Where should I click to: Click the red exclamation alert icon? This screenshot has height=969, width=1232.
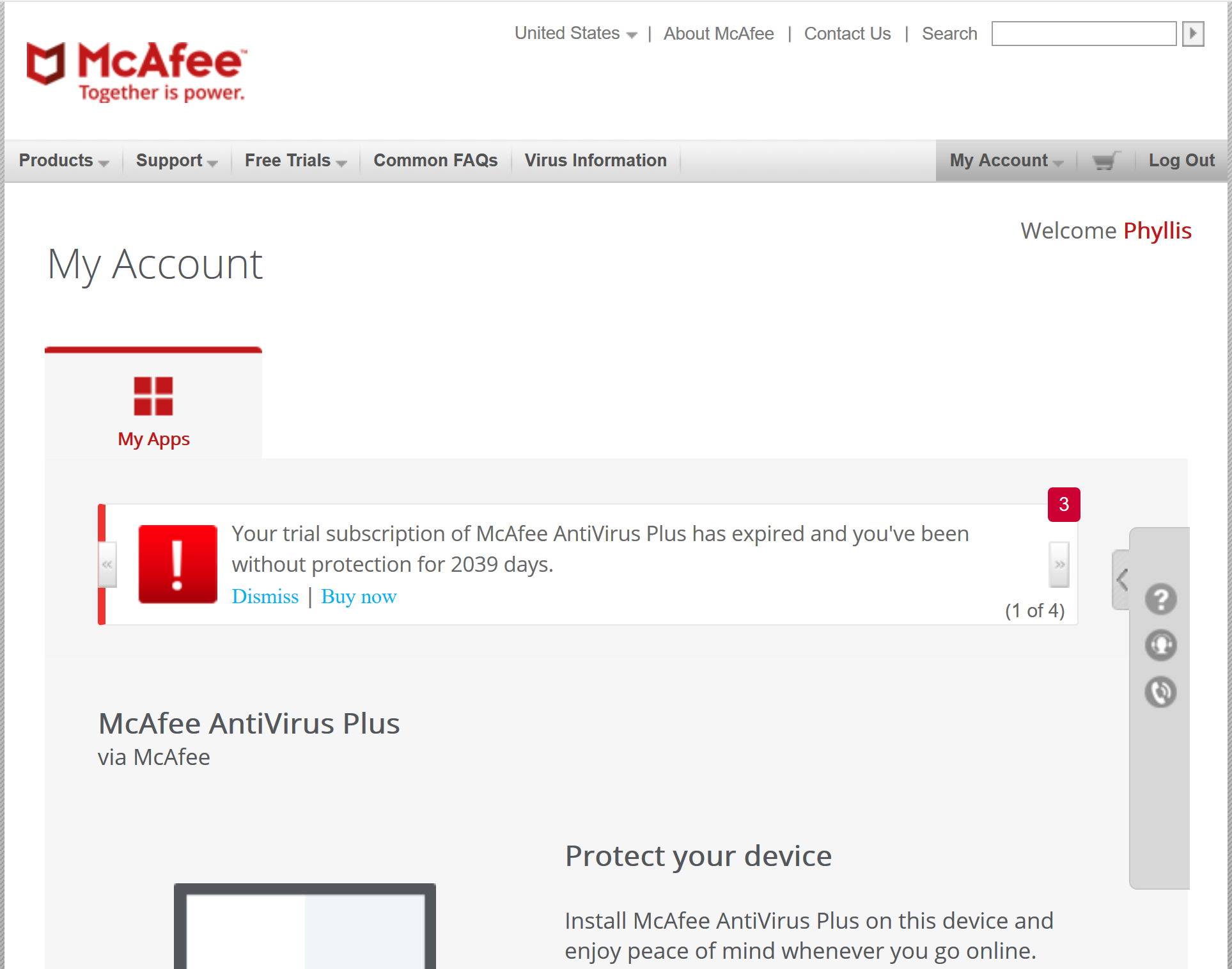tap(178, 564)
